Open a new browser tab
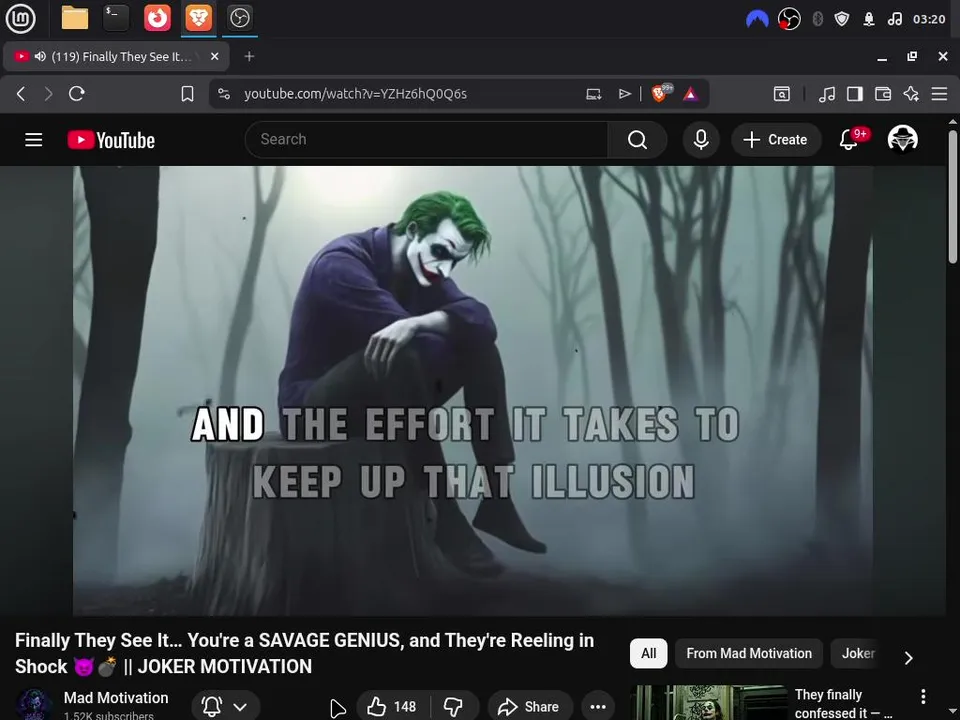This screenshot has width=960, height=720. 249,56
